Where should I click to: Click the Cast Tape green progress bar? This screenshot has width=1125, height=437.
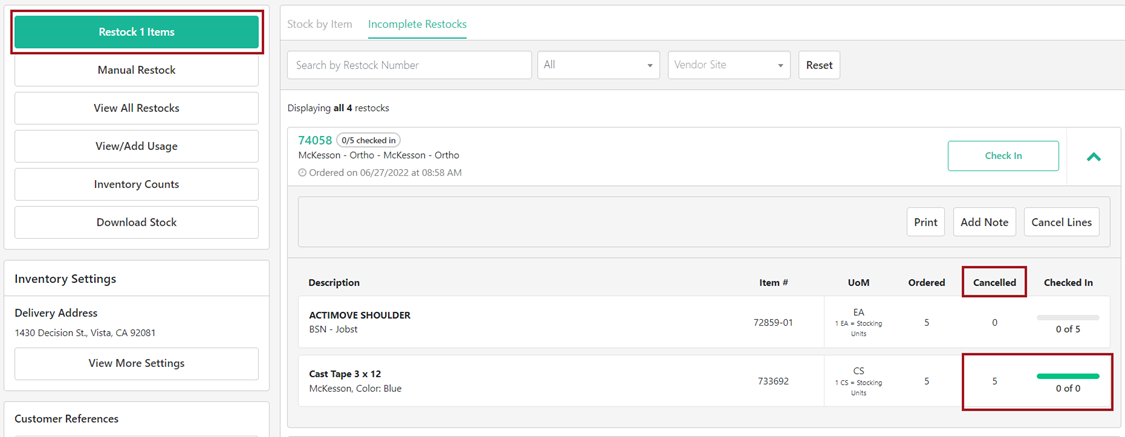point(1068,376)
